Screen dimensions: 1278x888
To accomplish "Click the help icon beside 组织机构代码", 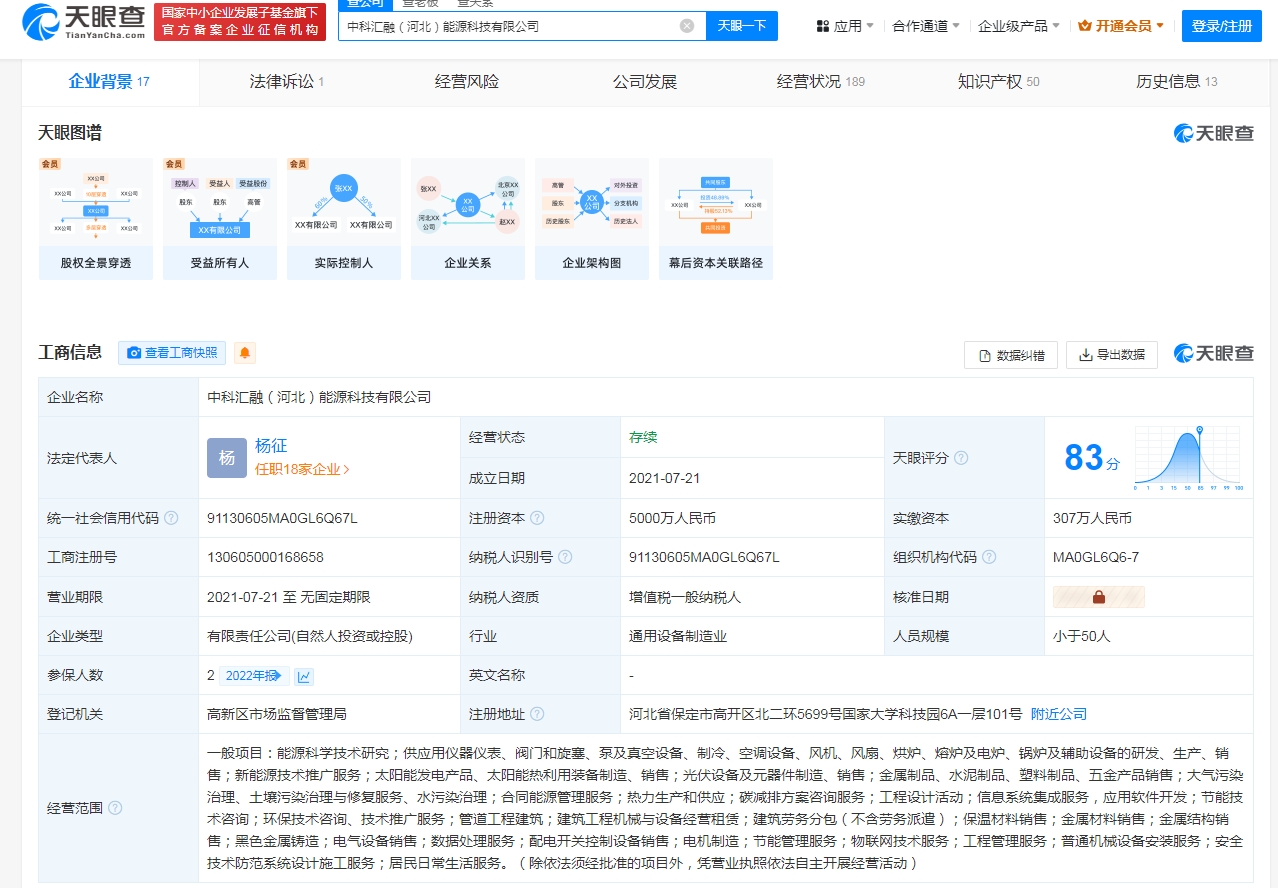I will pos(989,557).
